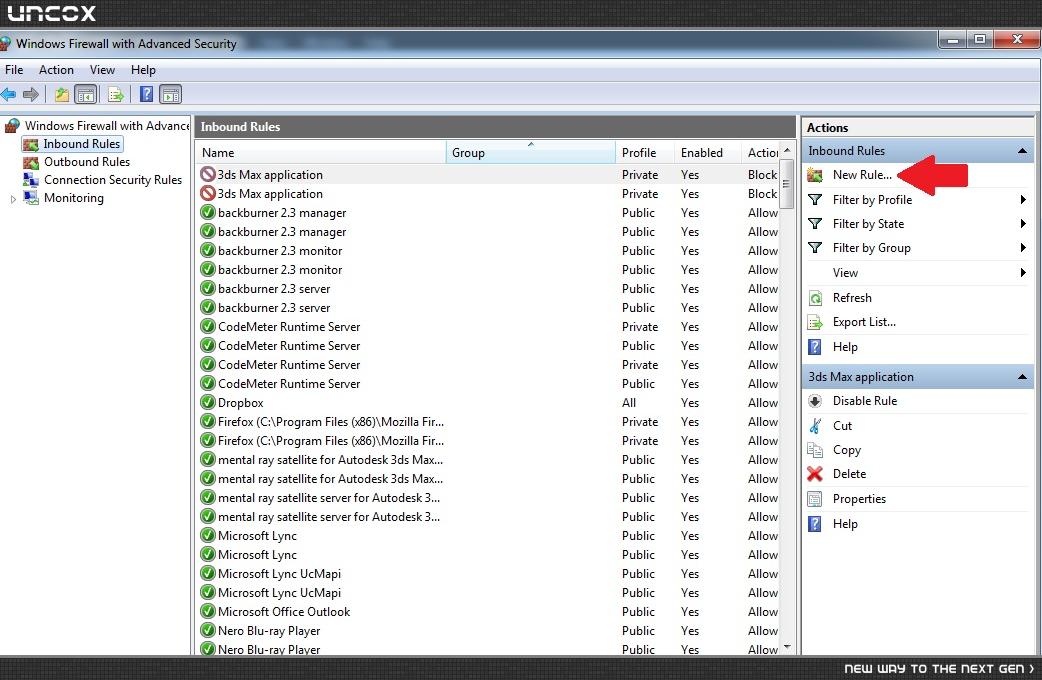Viewport: 1042px width, 680px height.
Task: Click the rules list scroll up arrow
Action: pyautogui.click(x=787, y=150)
